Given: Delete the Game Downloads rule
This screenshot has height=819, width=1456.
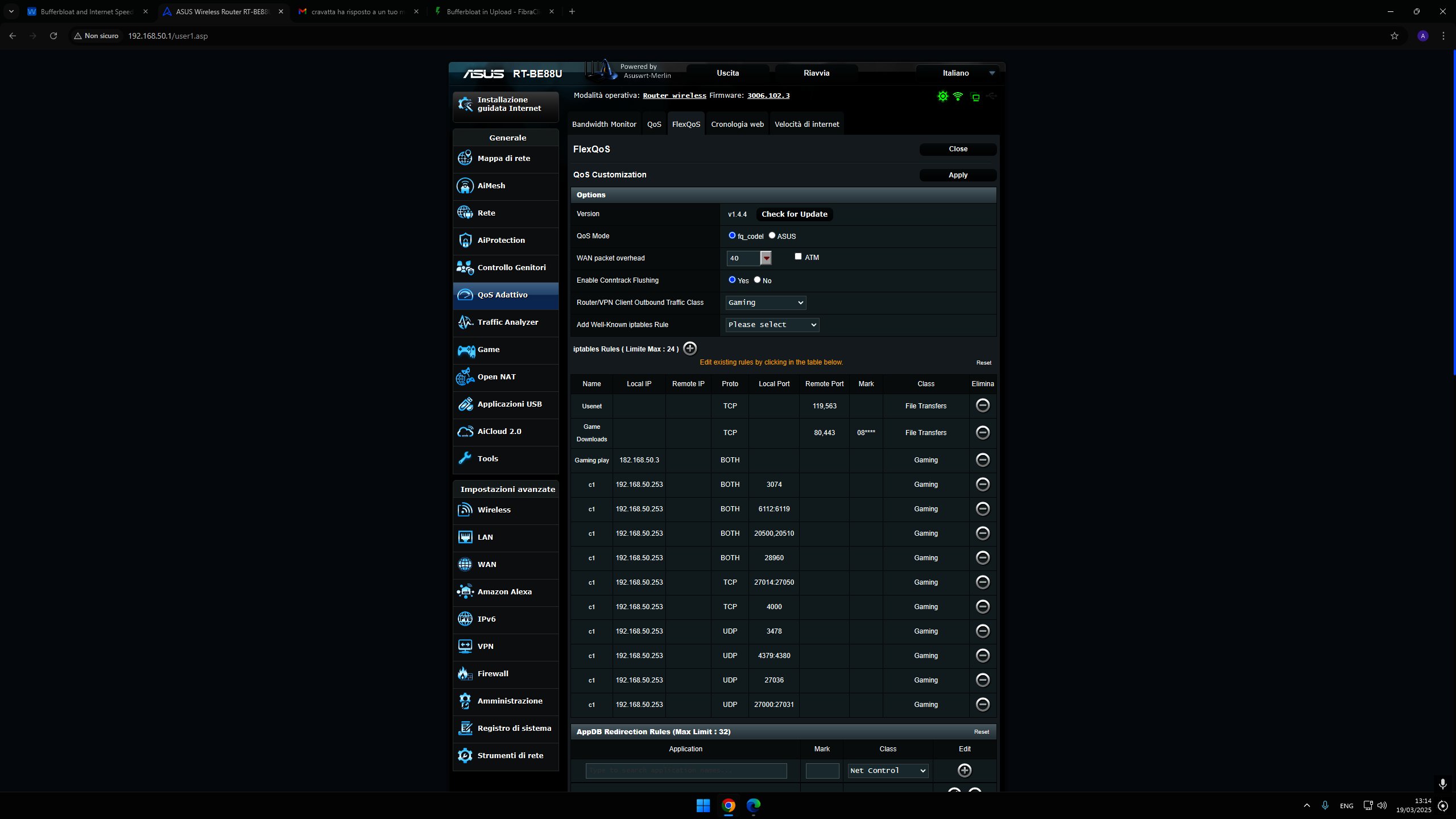Looking at the screenshot, I should [x=982, y=433].
